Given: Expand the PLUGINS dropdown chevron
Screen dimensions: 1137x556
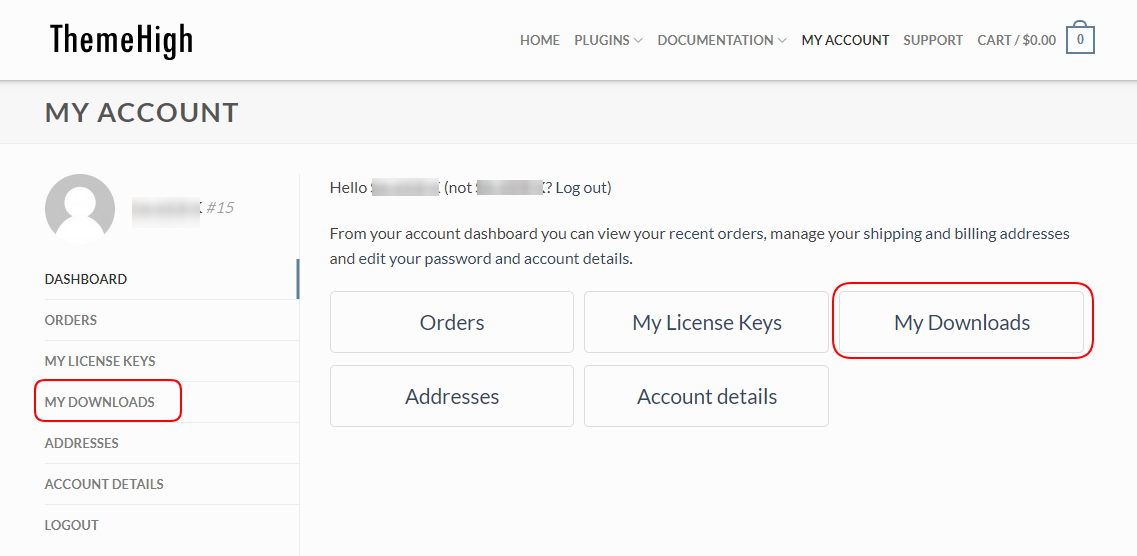Looking at the screenshot, I should point(638,41).
